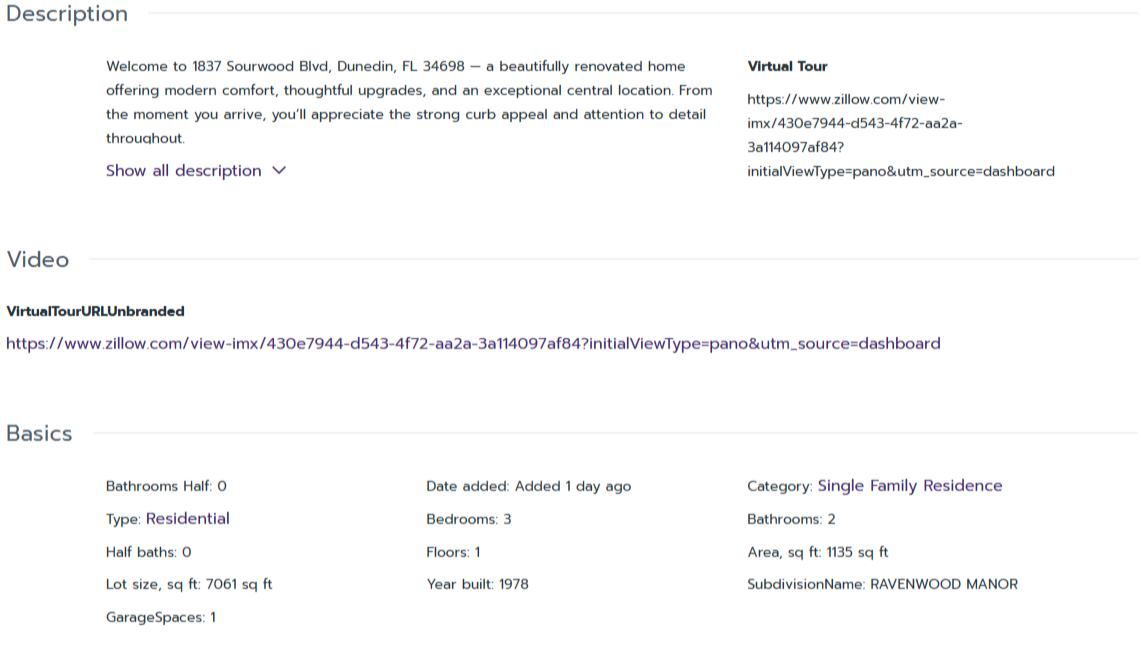Click the GarageSpaces: 1 field

(x=160, y=617)
